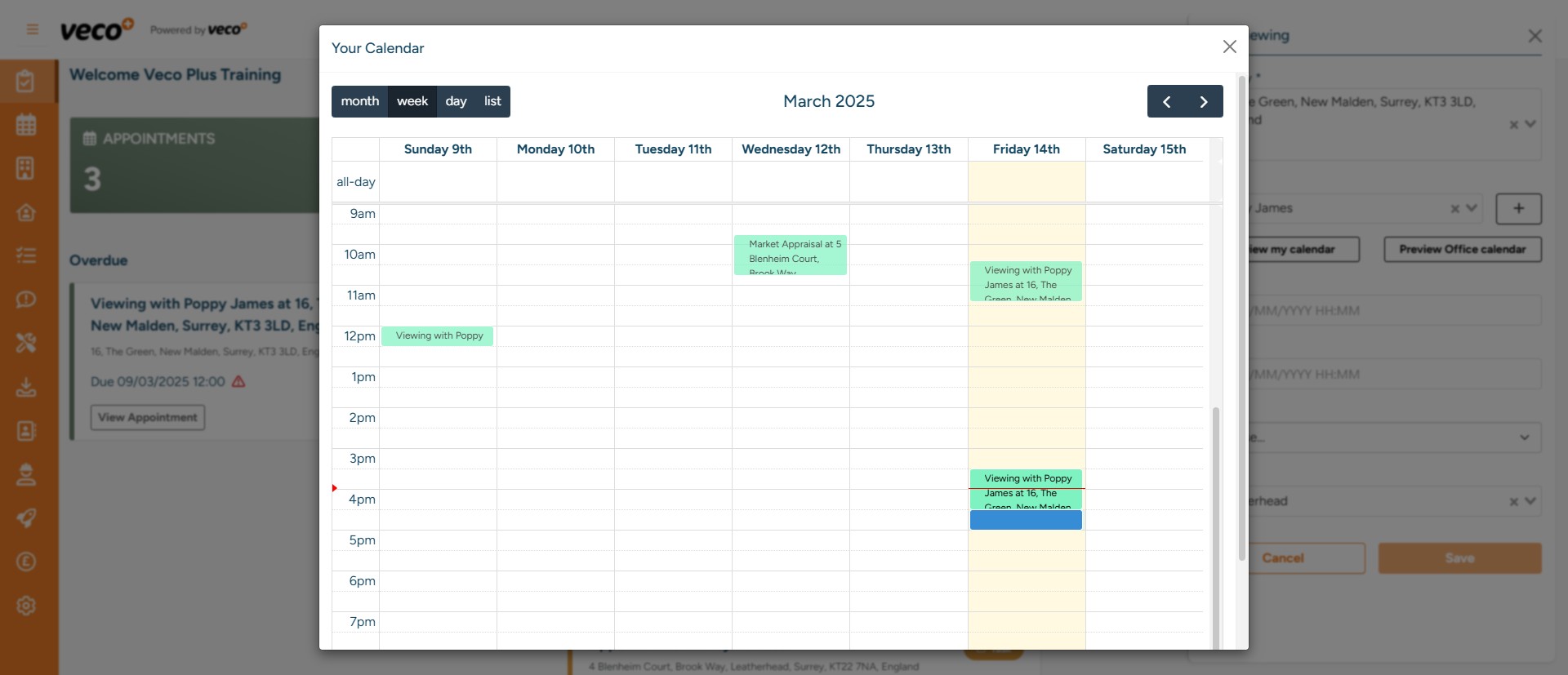Click the Preview Office calendar button
Screen dimensions: 1568x675
(1463, 250)
